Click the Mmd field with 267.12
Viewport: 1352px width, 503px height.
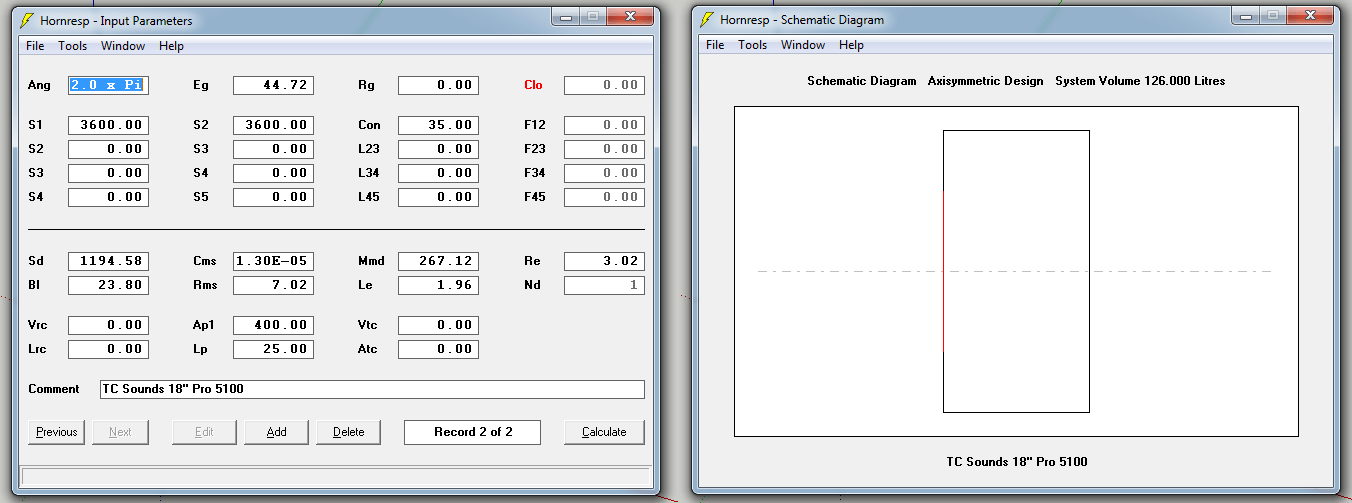[438, 261]
